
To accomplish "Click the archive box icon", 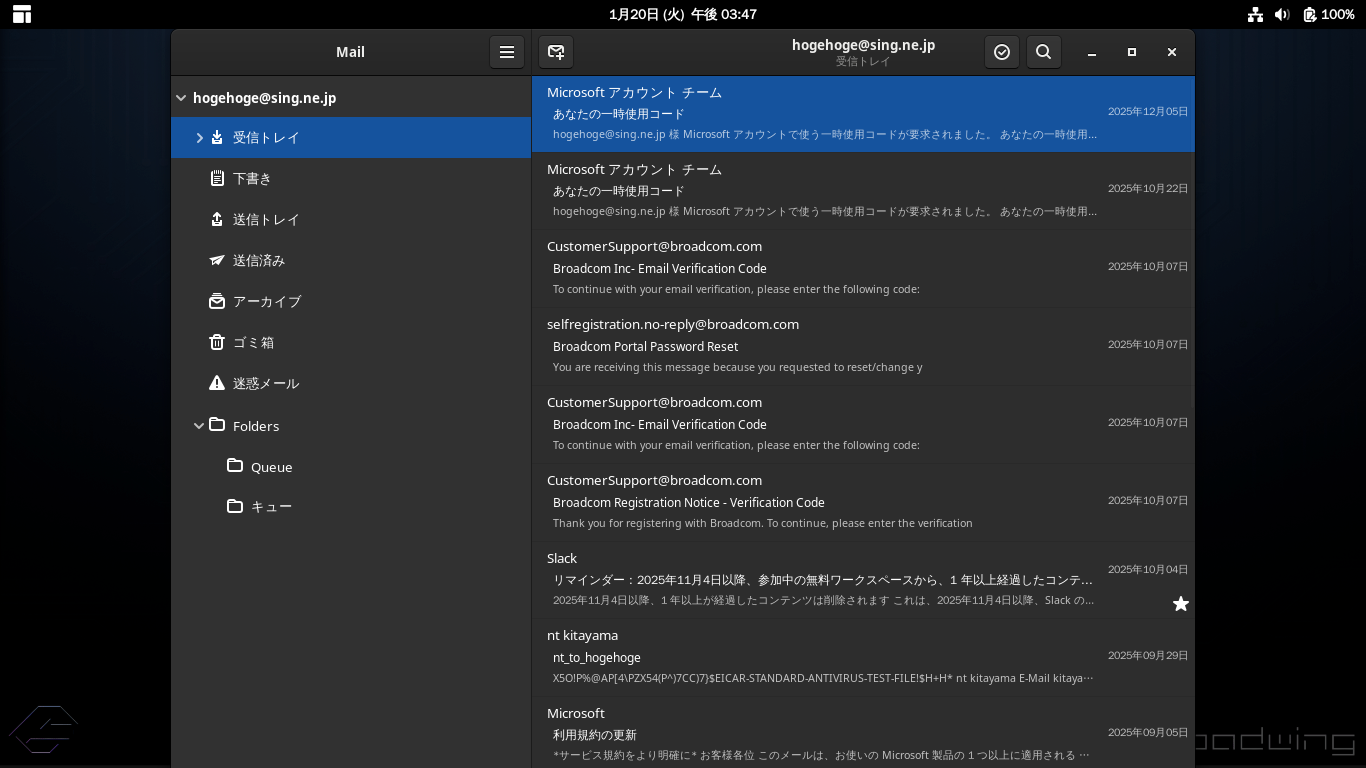I will (217, 301).
